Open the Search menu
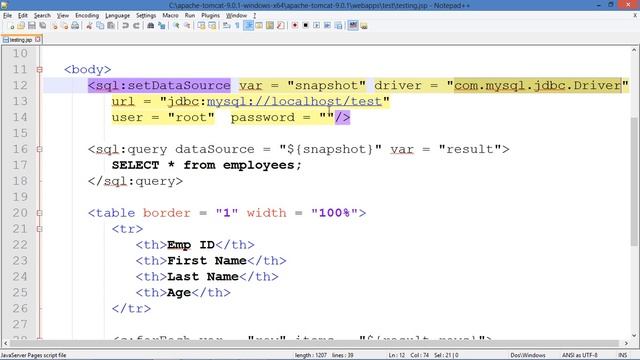The width and height of the screenshot is (640, 360). [42, 16]
